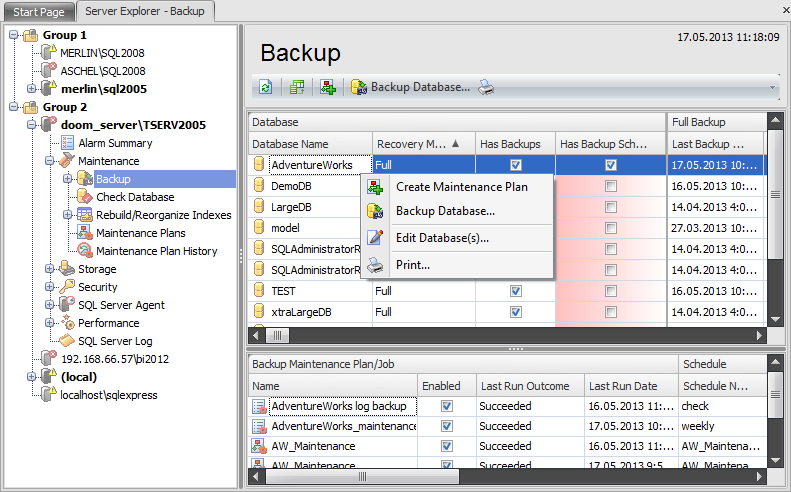Click the Create Maintenance Plan toolbar icon
Image resolution: width=791 pixels, height=492 pixels.
point(328,88)
